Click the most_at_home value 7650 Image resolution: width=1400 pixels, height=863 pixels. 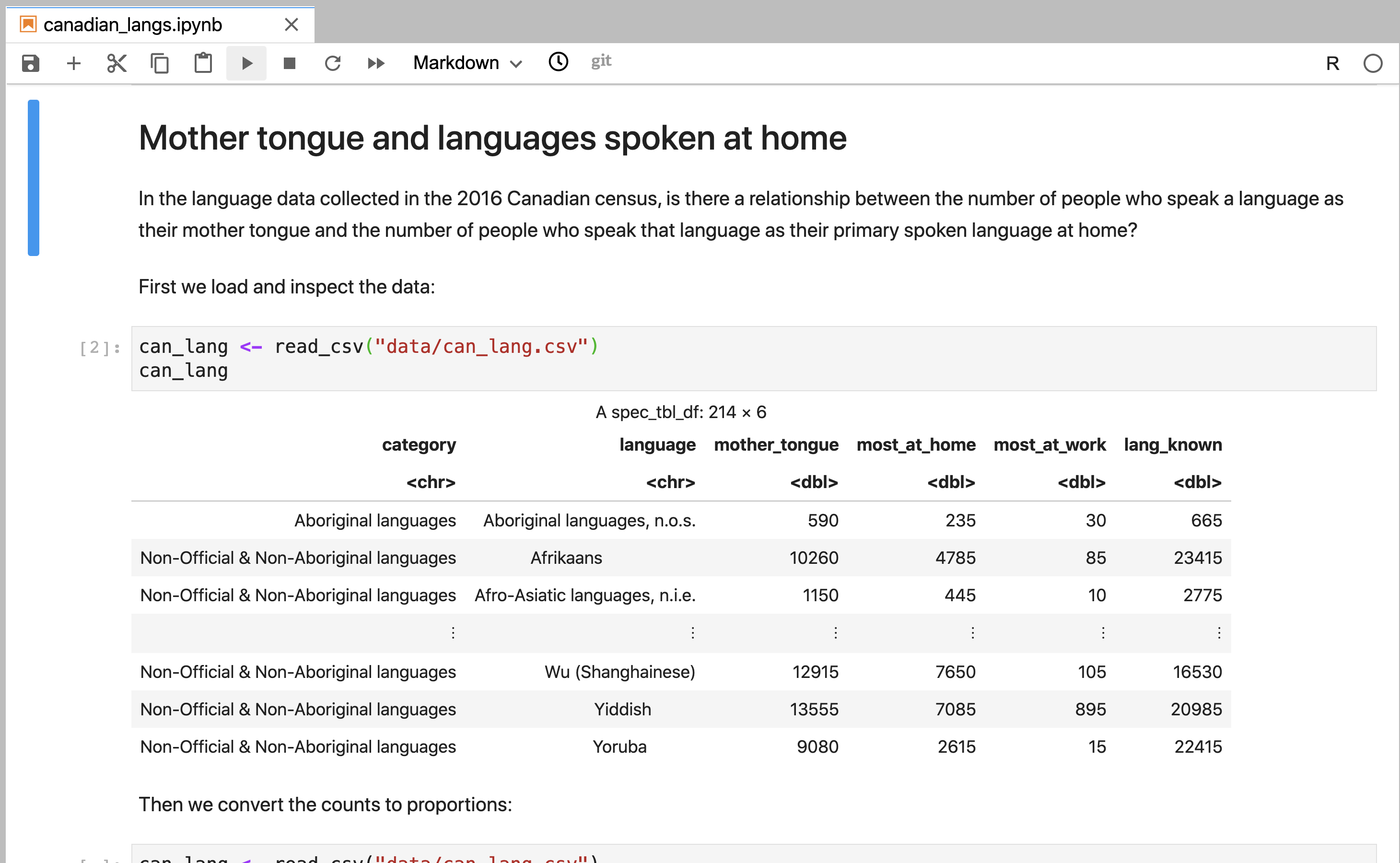pyautogui.click(x=956, y=672)
